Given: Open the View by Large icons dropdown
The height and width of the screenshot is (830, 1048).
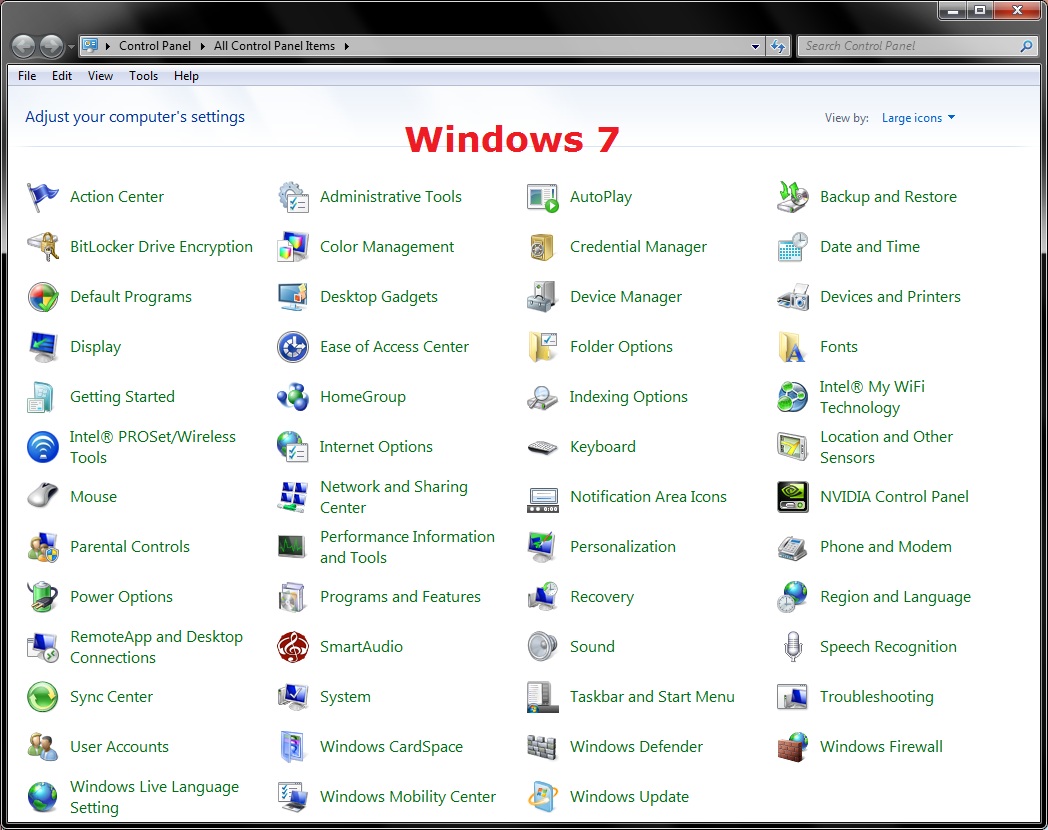Looking at the screenshot, I should tap(918, 118).
